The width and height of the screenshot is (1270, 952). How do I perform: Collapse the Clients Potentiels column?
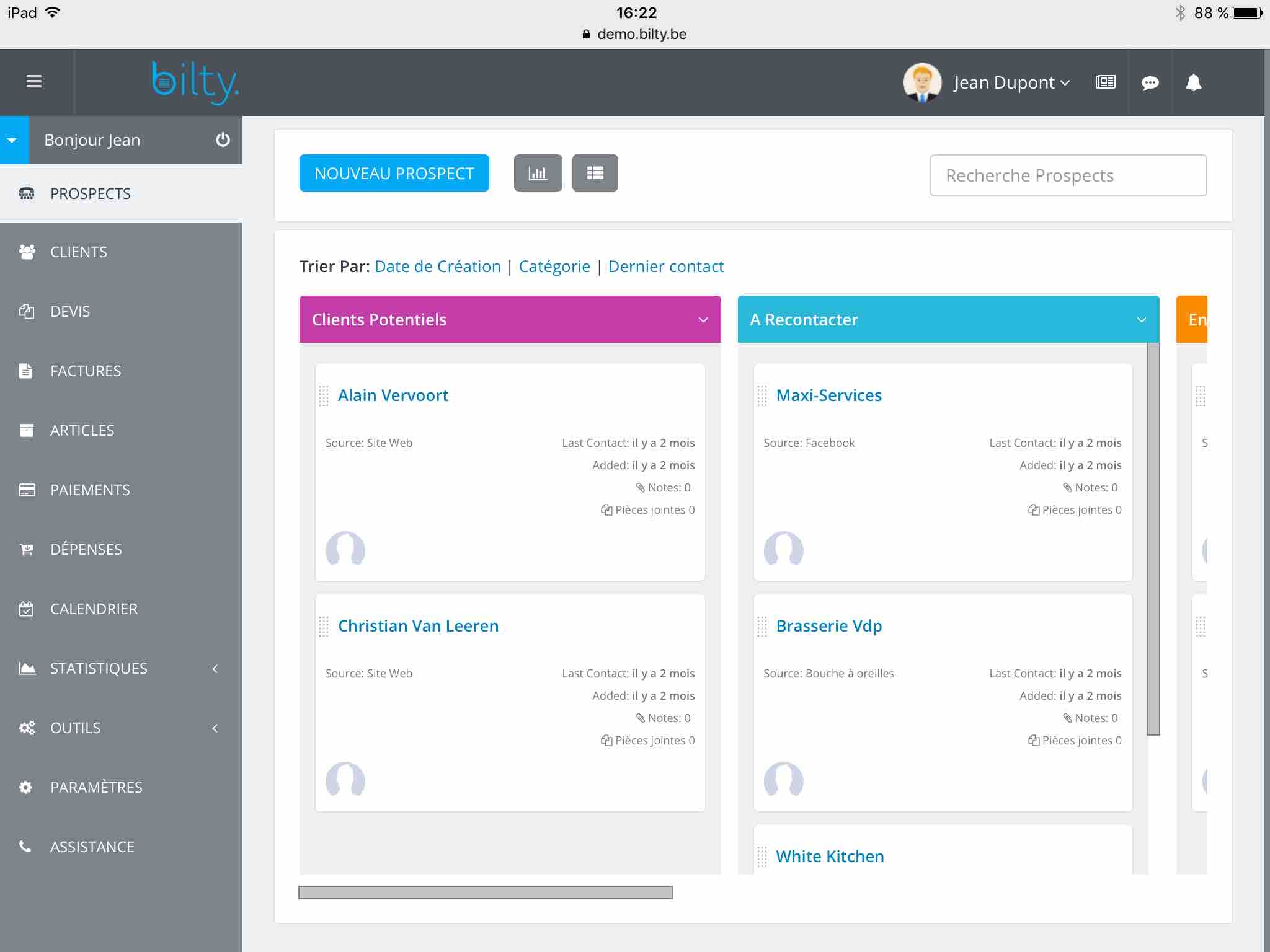(x=702, y=320)
